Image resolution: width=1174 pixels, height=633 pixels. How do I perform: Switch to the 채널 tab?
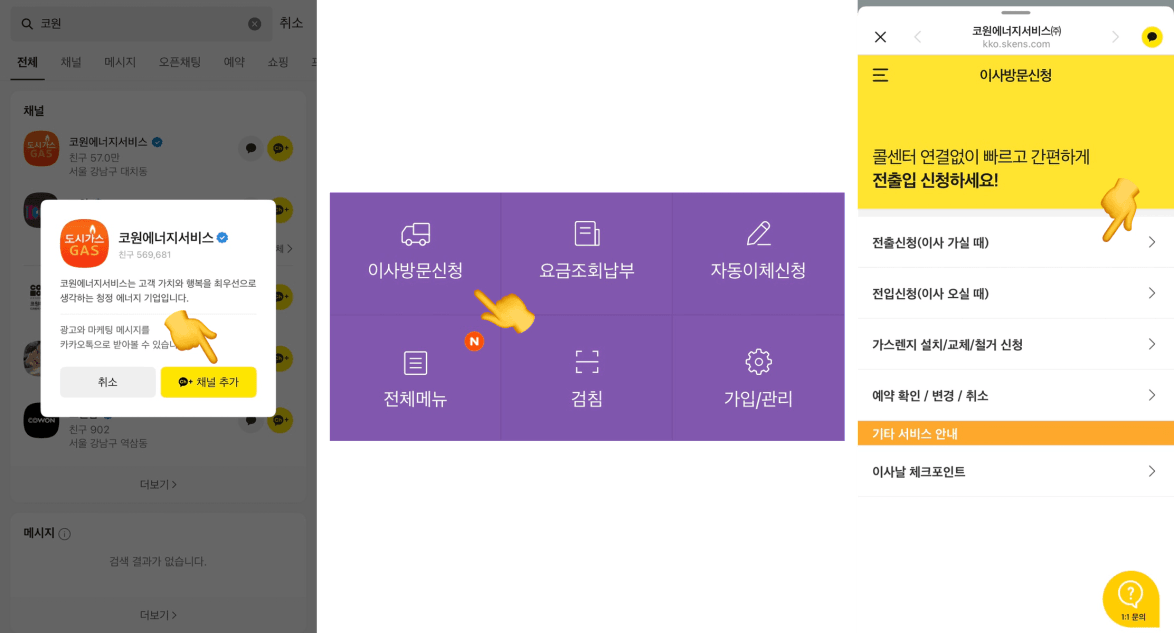pyautogui.click(x=71, y=62)
